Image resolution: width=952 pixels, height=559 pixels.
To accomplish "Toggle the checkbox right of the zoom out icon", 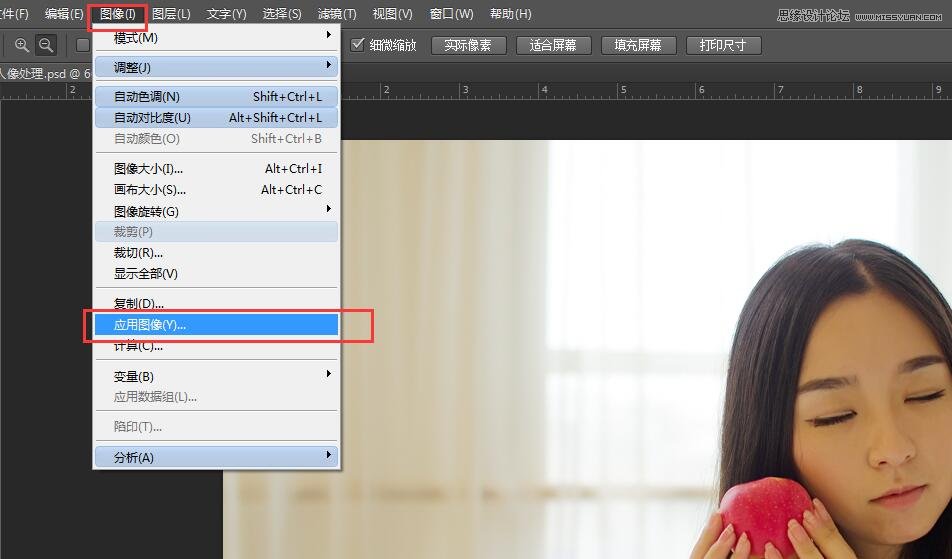I will [x=83, y=45].
